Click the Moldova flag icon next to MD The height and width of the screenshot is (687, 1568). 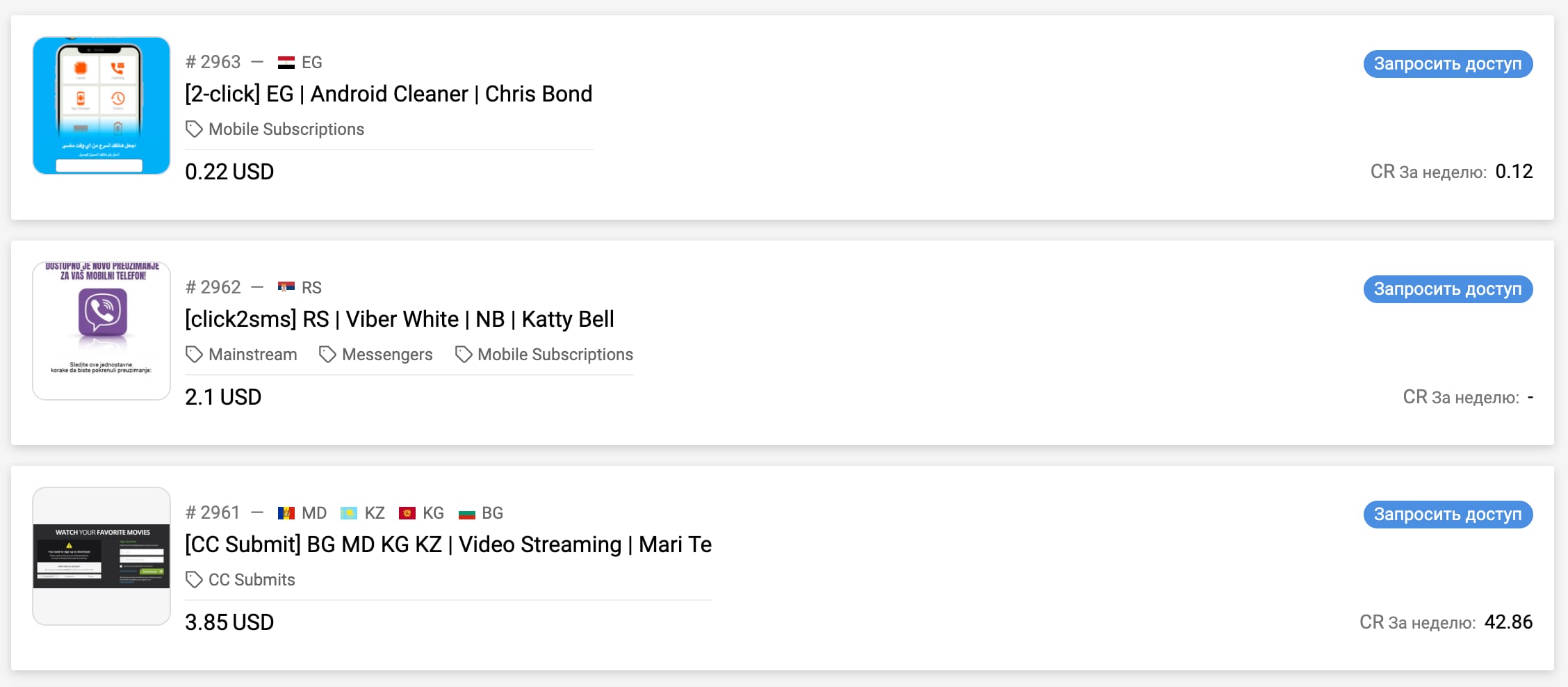286,513
